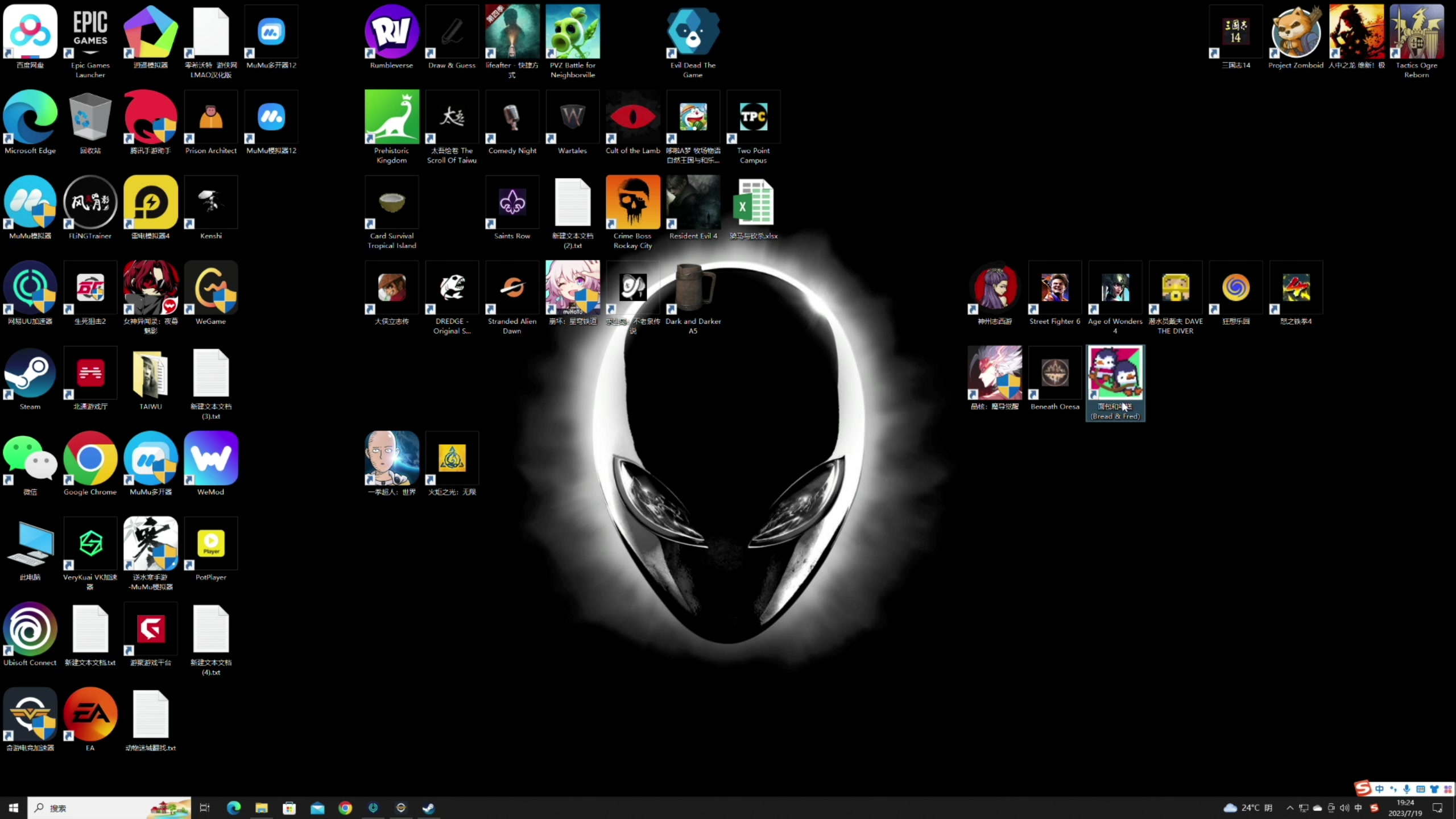Select the Bread & Fred game icon
The image size is (1456, 819).
(x=1115, y=382)
